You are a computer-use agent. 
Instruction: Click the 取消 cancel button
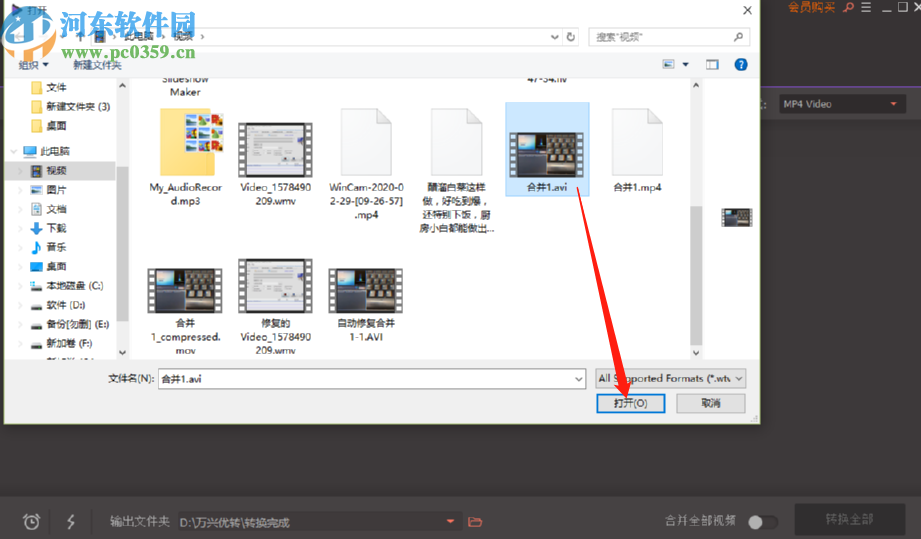711,403
